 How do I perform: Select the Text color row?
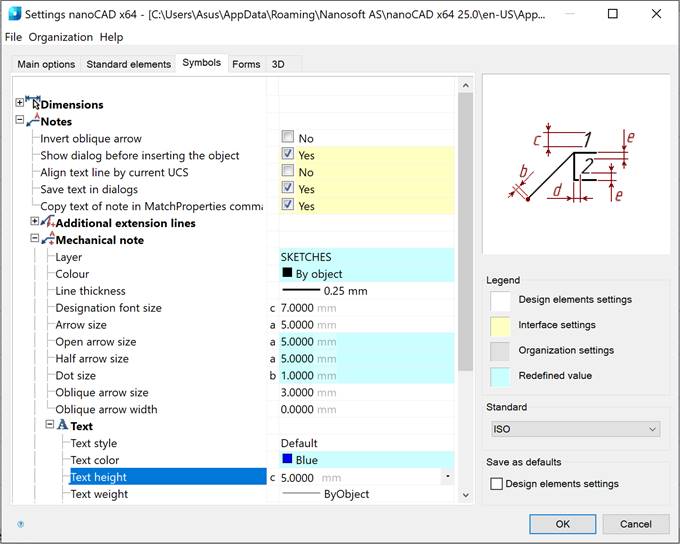[95, 460]
